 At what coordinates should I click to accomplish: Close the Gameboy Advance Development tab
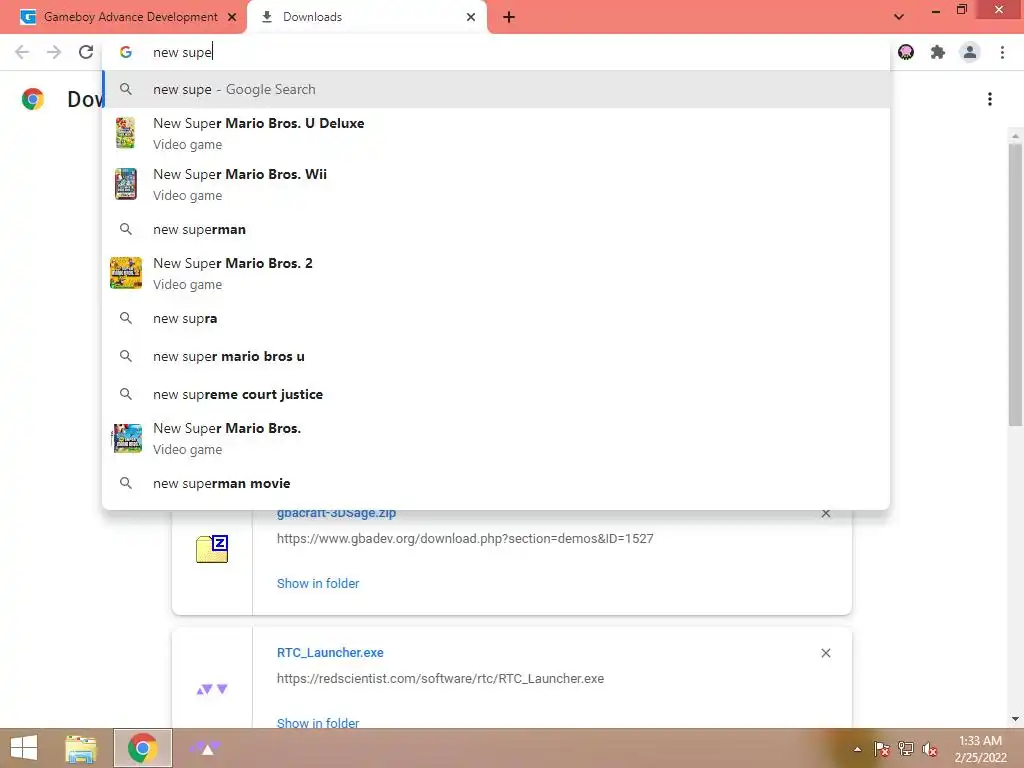(x=232, y=17)
